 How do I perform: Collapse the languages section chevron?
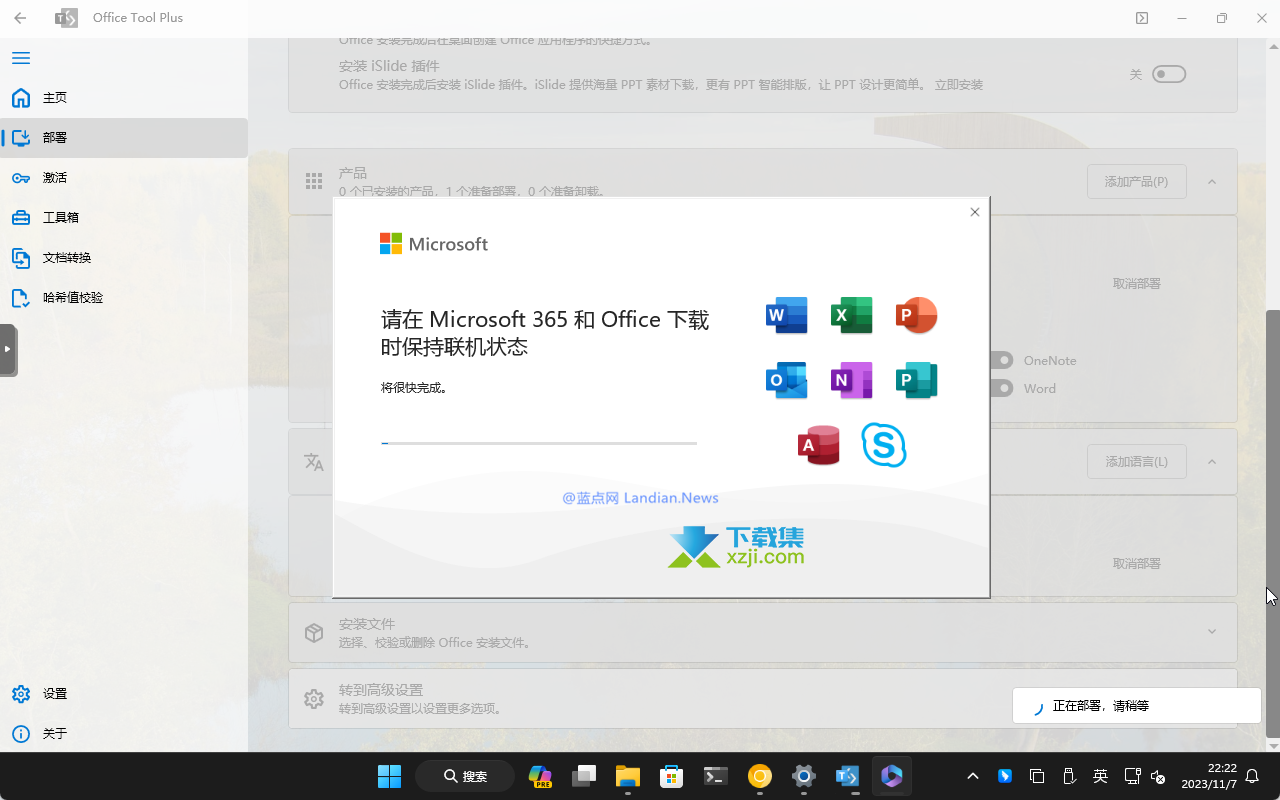click(1212, 462)
